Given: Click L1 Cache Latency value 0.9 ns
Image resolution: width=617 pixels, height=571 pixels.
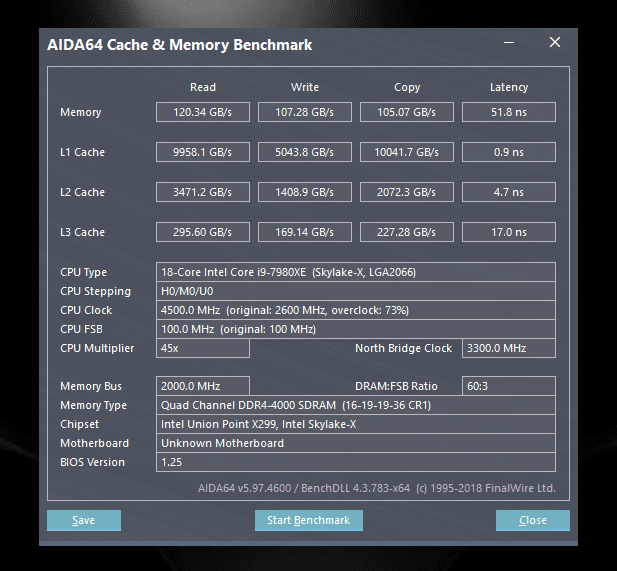Looking at the screenshot, I should pos(509,152).
